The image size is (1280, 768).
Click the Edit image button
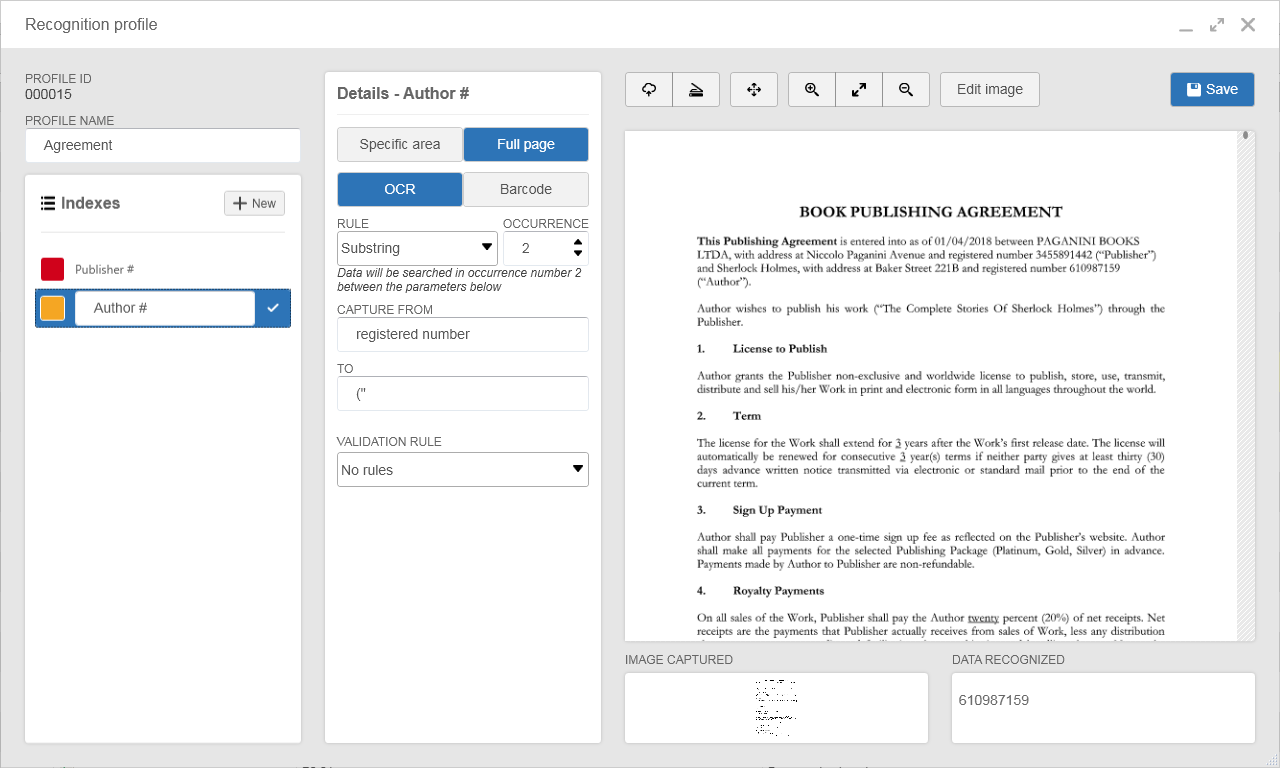click(990, 89)
